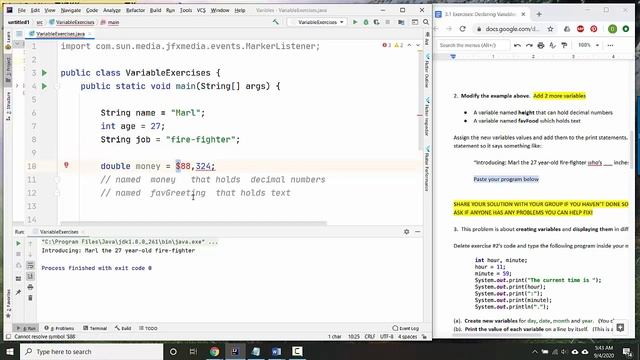Viewport: 640px width, 360px height.
Task: Select the VariableExercises.java editor tab
Action: [x=60, y=34]
